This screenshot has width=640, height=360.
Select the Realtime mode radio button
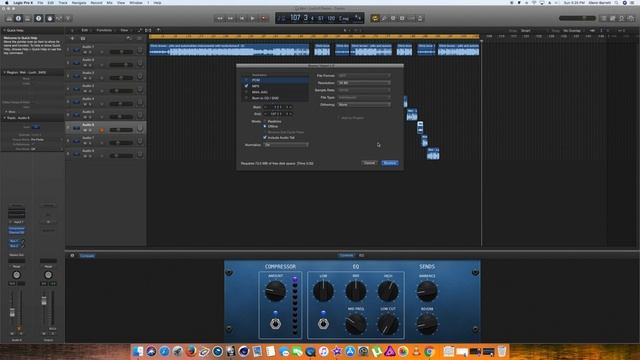(265, 121)
